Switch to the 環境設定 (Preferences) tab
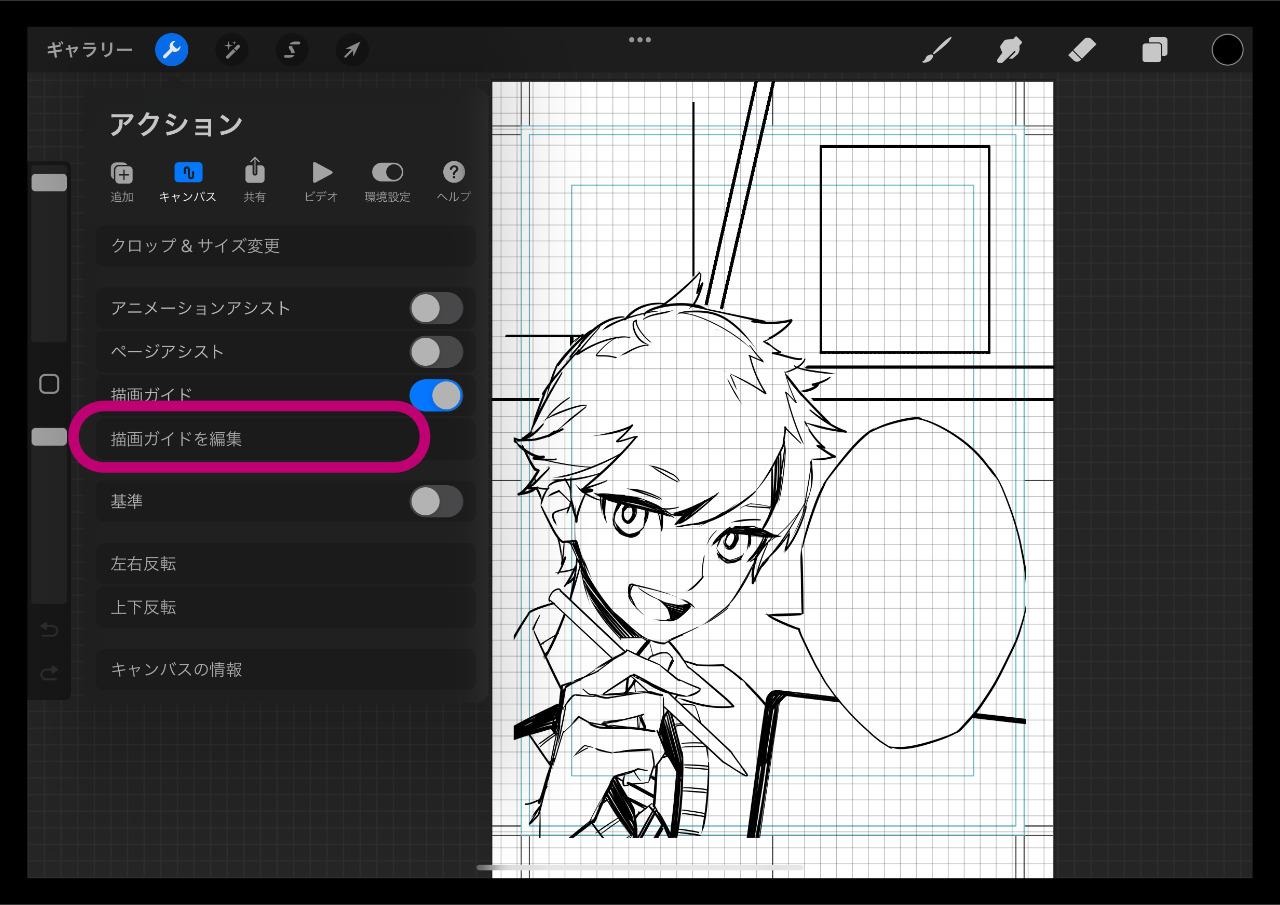This screenshot has width=1280, height=905. coord(387,182)
